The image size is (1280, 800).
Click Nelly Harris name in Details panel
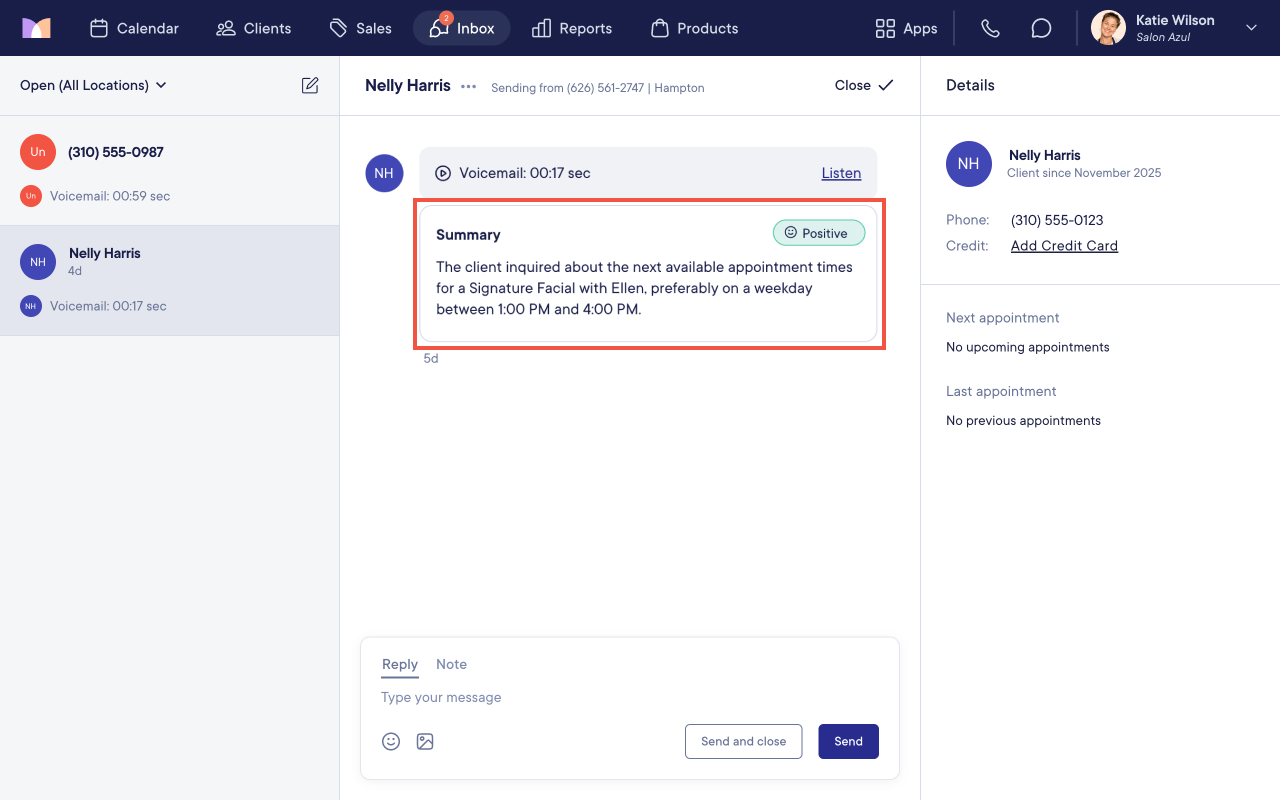[x=1044, y=155]
